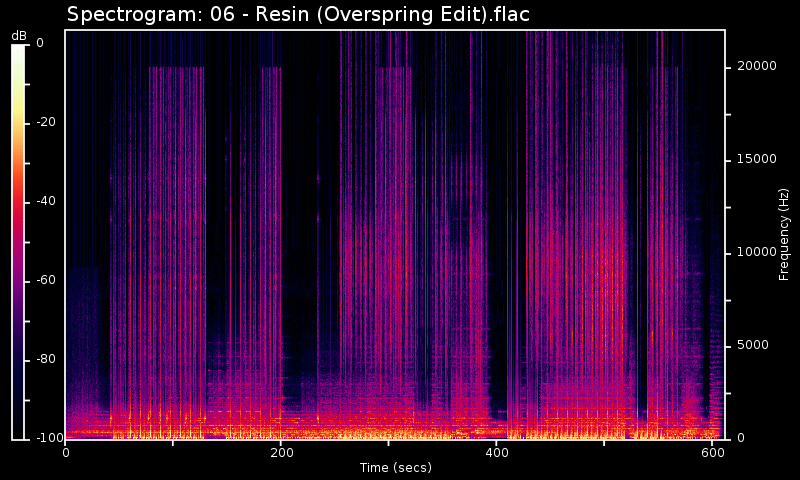
Task: Click the "Time (secs)" axis label
Action: click(395, 467)
